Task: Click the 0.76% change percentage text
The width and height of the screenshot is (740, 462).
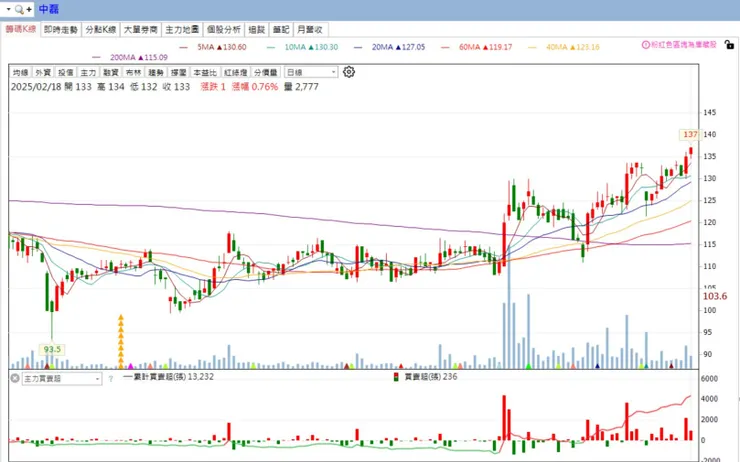Action: coord(264,87)
